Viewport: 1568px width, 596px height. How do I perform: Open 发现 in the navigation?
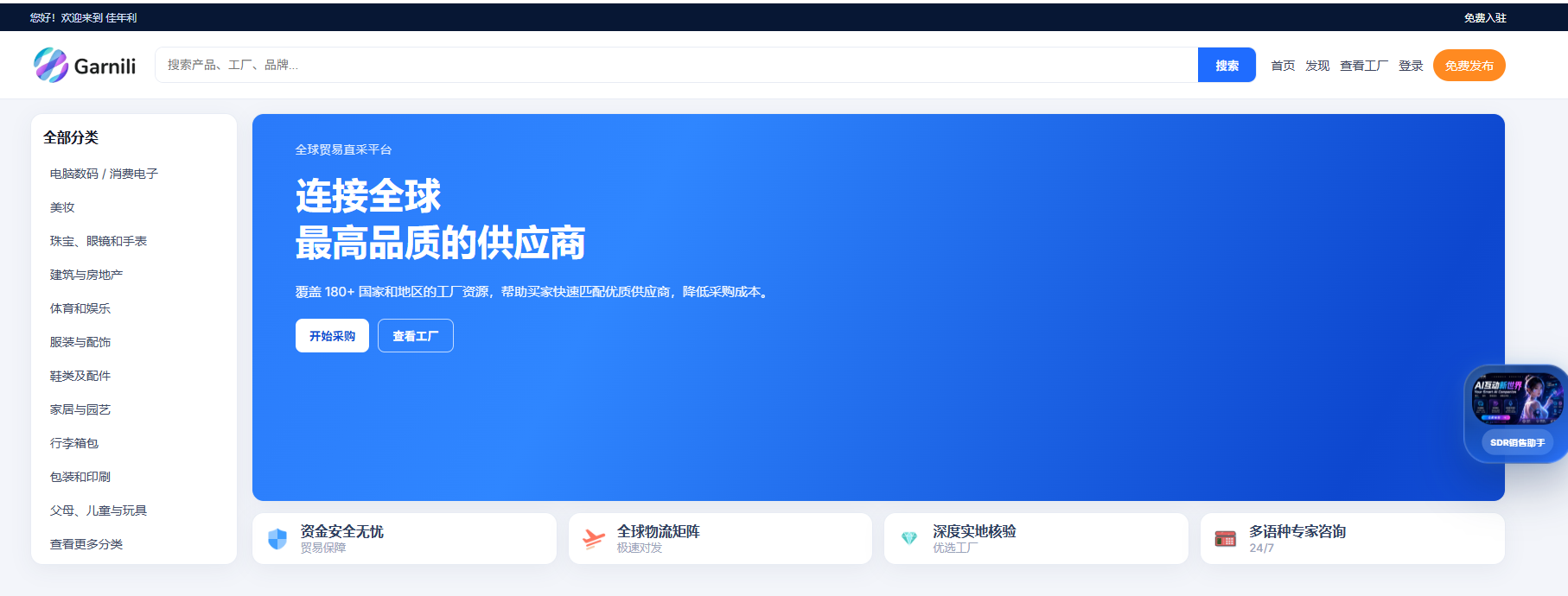[1317, 66]
